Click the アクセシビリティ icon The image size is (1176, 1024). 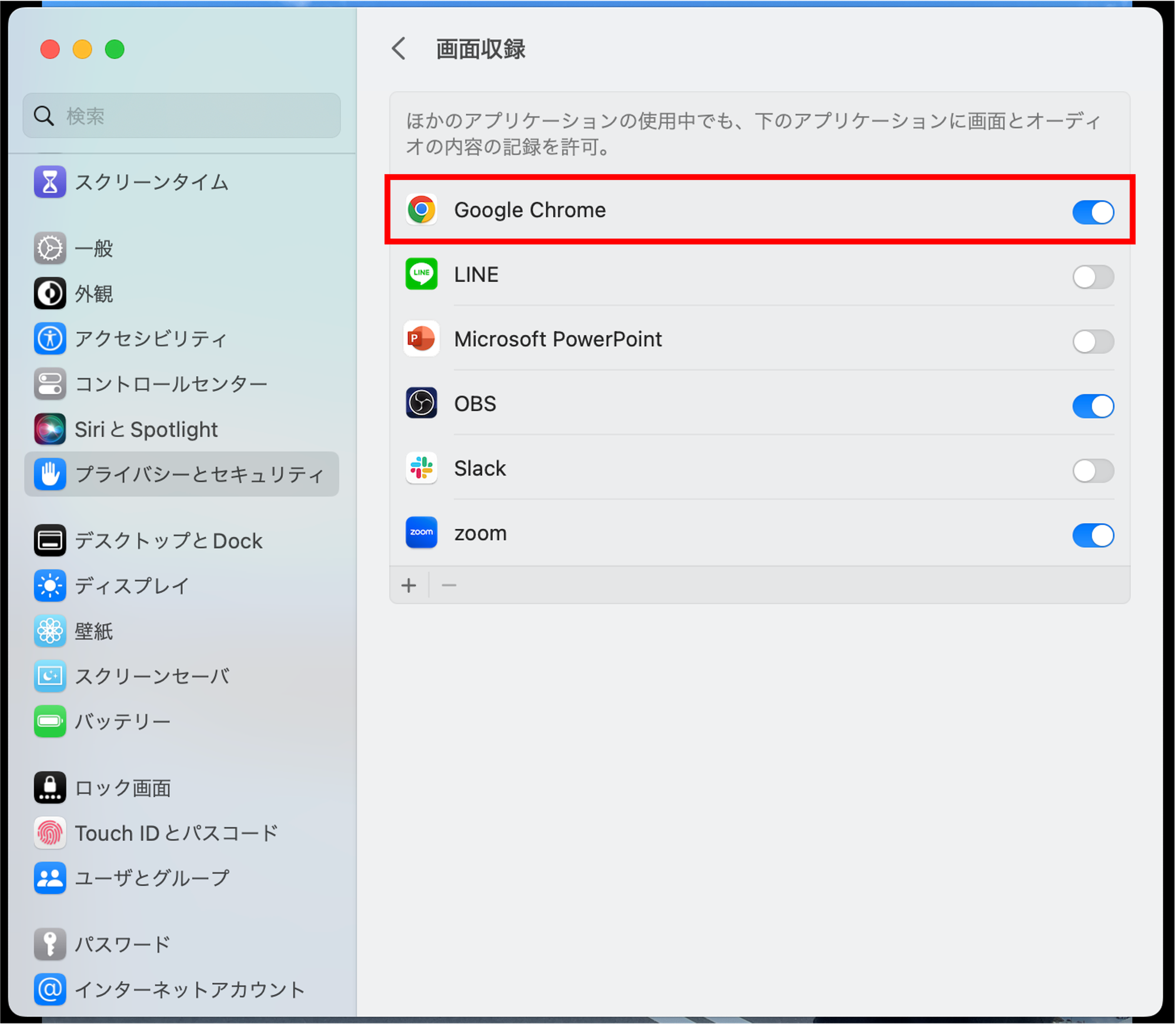coord(50,339)
